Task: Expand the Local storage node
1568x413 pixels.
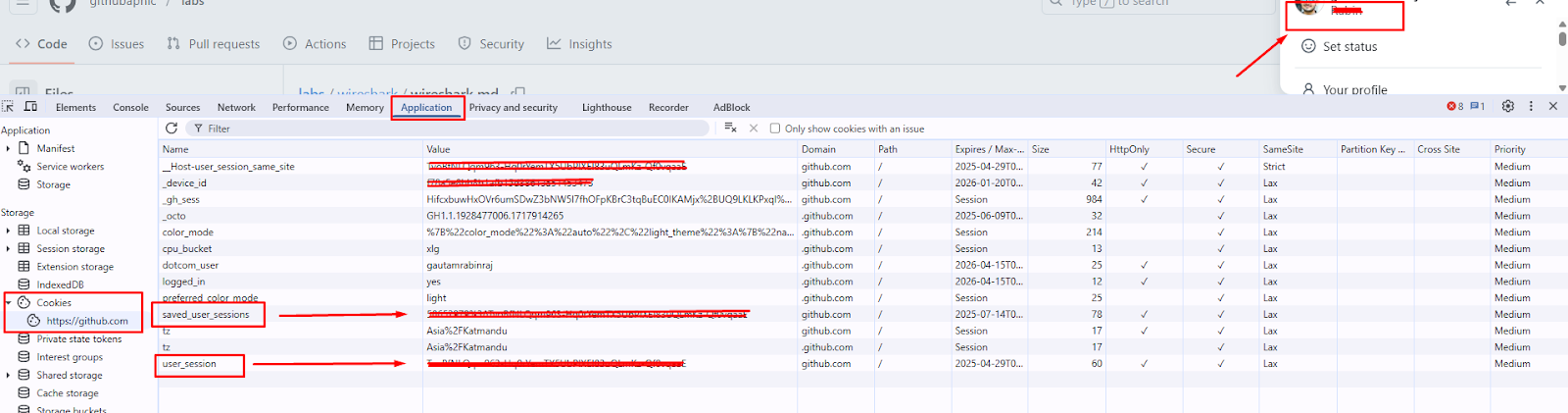Action: pyautogui.click(x=8, y=231)
